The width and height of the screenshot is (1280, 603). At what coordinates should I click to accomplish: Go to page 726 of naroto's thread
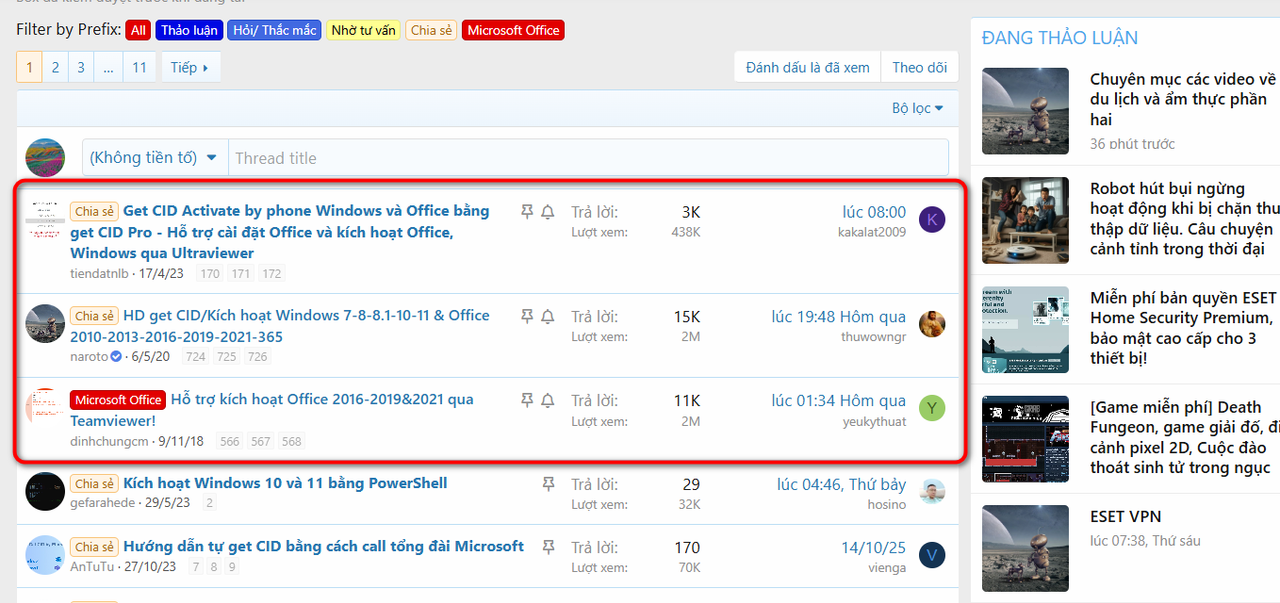click(257, 357)
